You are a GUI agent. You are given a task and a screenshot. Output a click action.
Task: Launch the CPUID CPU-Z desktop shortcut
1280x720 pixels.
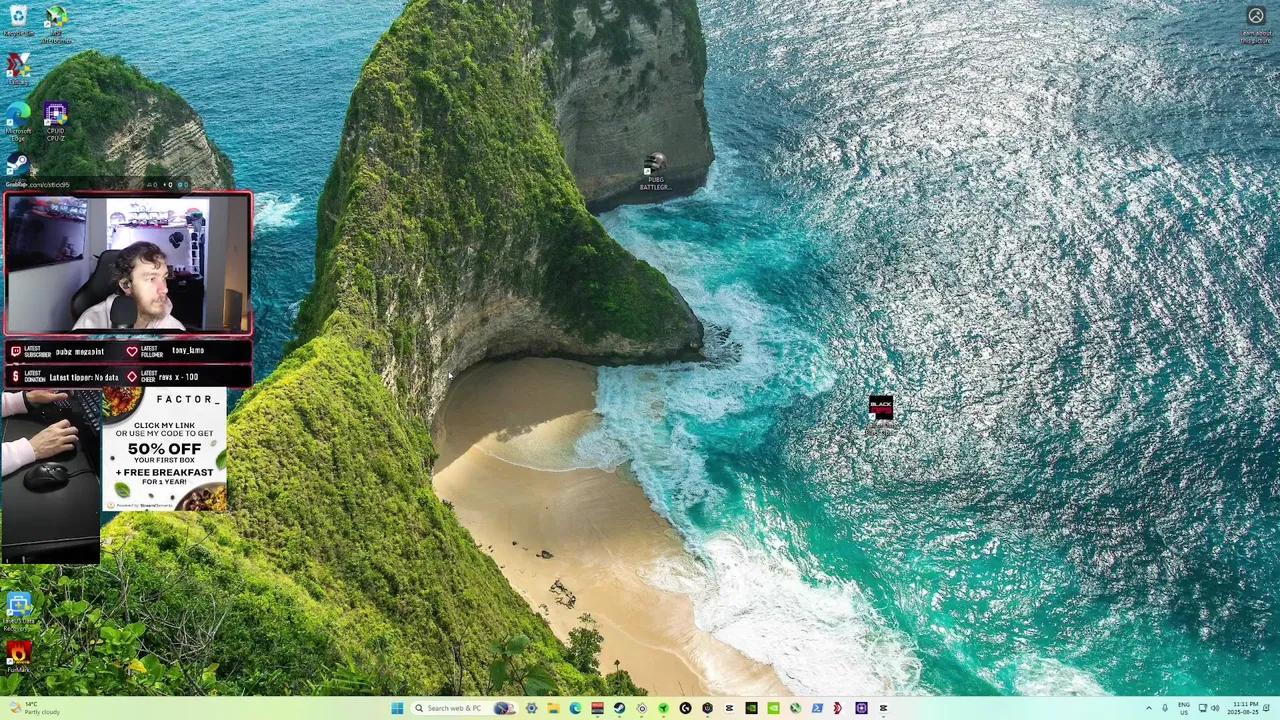tap(56, 122)
